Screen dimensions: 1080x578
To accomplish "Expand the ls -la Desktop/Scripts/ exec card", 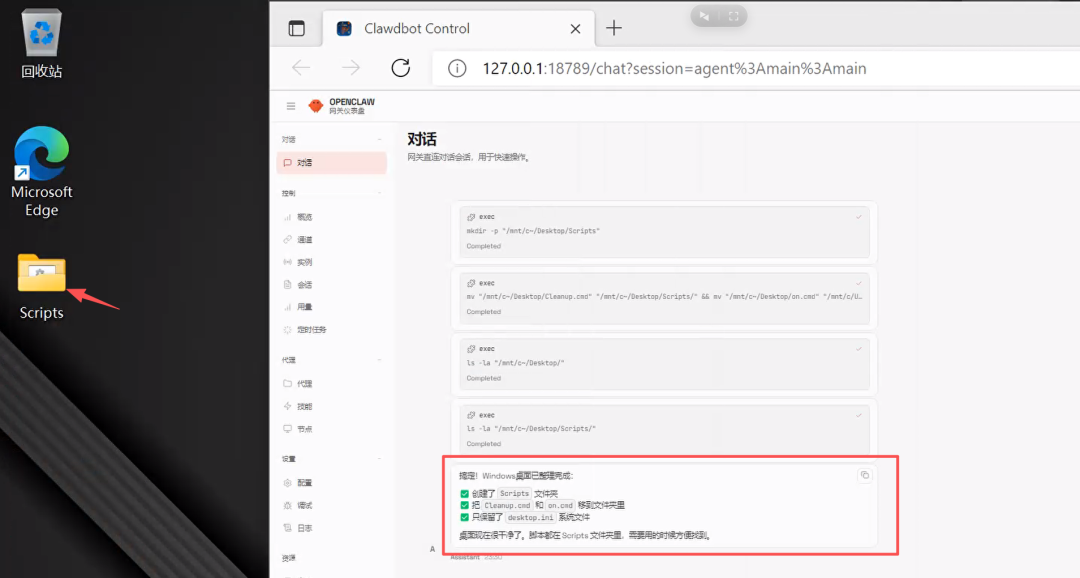I will pos(664,429).
